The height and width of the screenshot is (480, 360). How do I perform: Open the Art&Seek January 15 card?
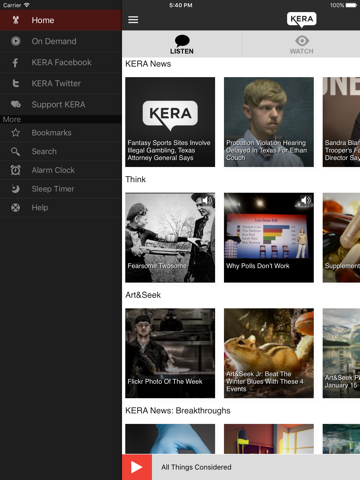point(341,353)
